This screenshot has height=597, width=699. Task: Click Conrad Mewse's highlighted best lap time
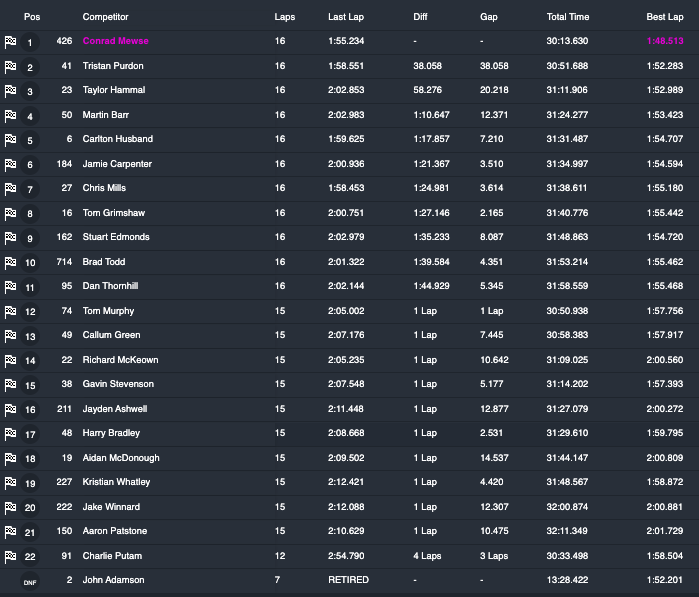665,41
